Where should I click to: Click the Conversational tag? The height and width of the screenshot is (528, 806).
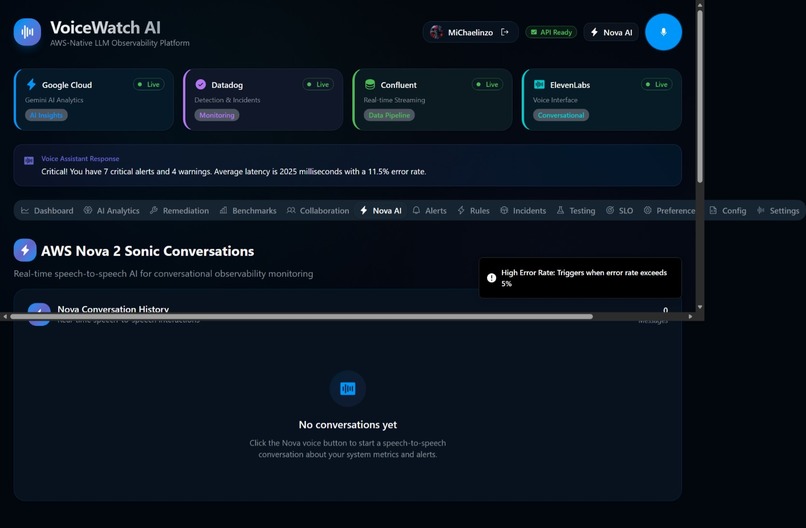point(561,115)
